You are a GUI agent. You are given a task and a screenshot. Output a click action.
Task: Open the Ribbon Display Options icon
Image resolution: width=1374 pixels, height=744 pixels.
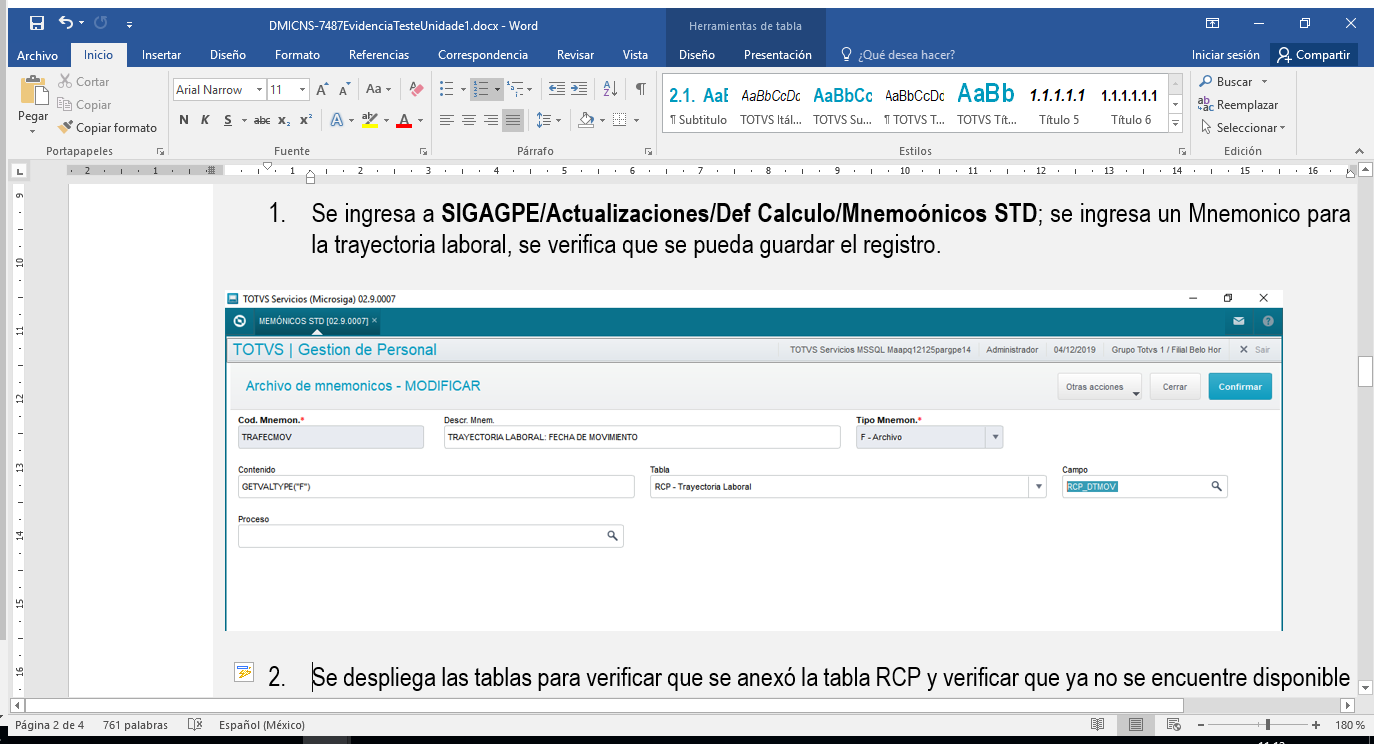coord(1212,23)
